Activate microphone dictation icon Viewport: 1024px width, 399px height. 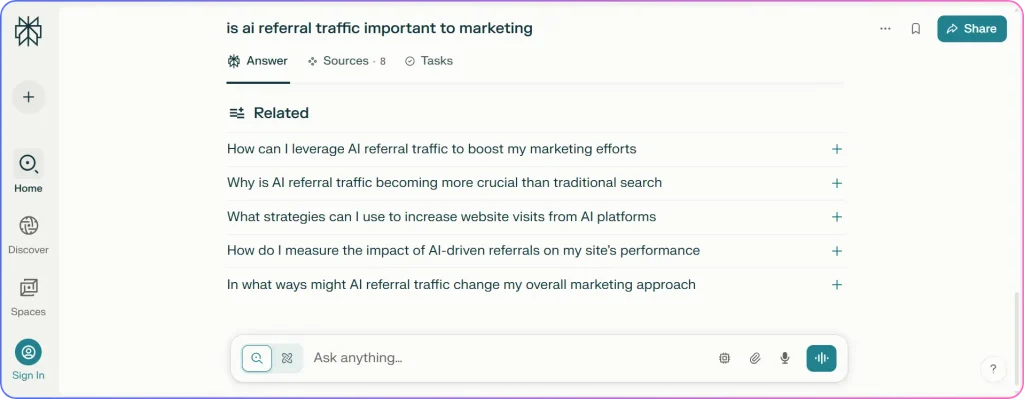(785, 358)
